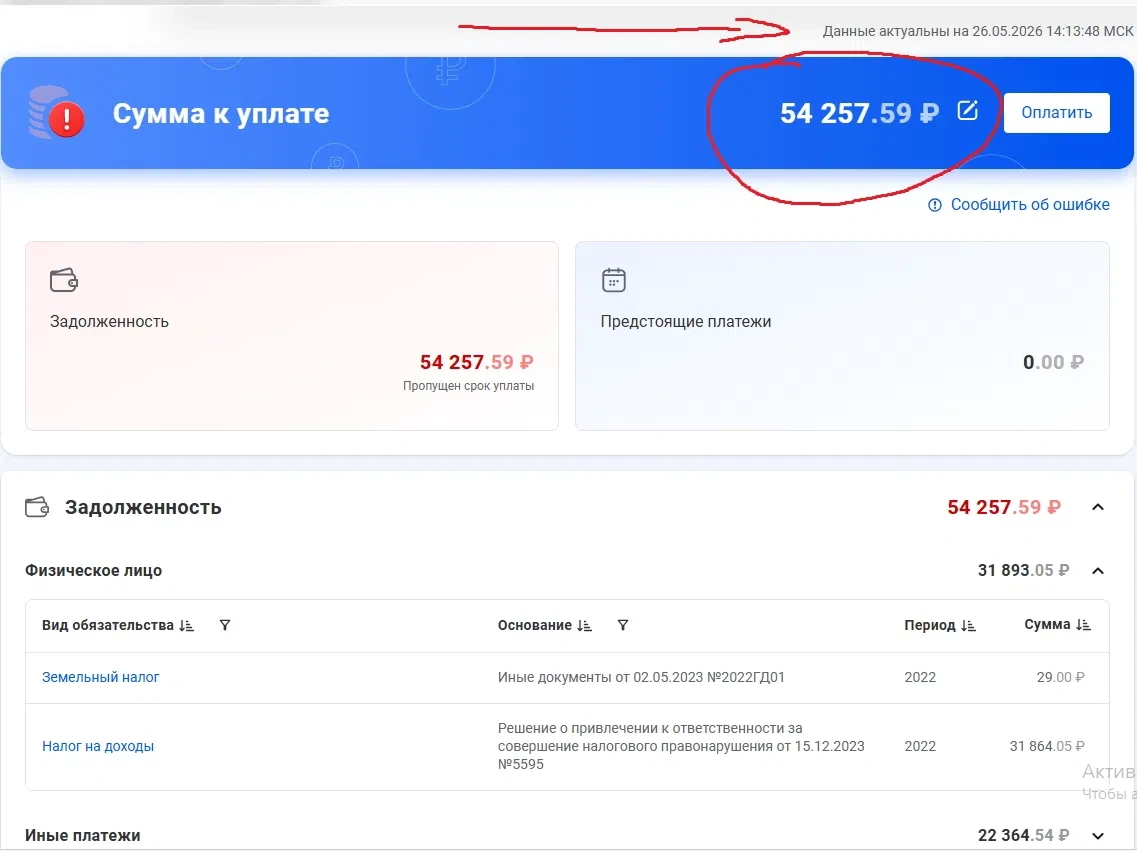Sort the table by Период

click(x=968, y=625)
